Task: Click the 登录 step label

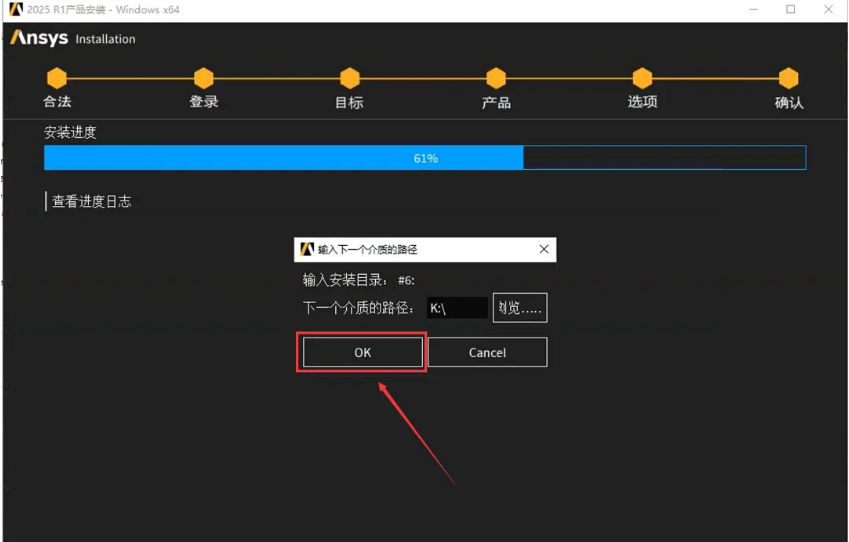Action: coord(204,101)
